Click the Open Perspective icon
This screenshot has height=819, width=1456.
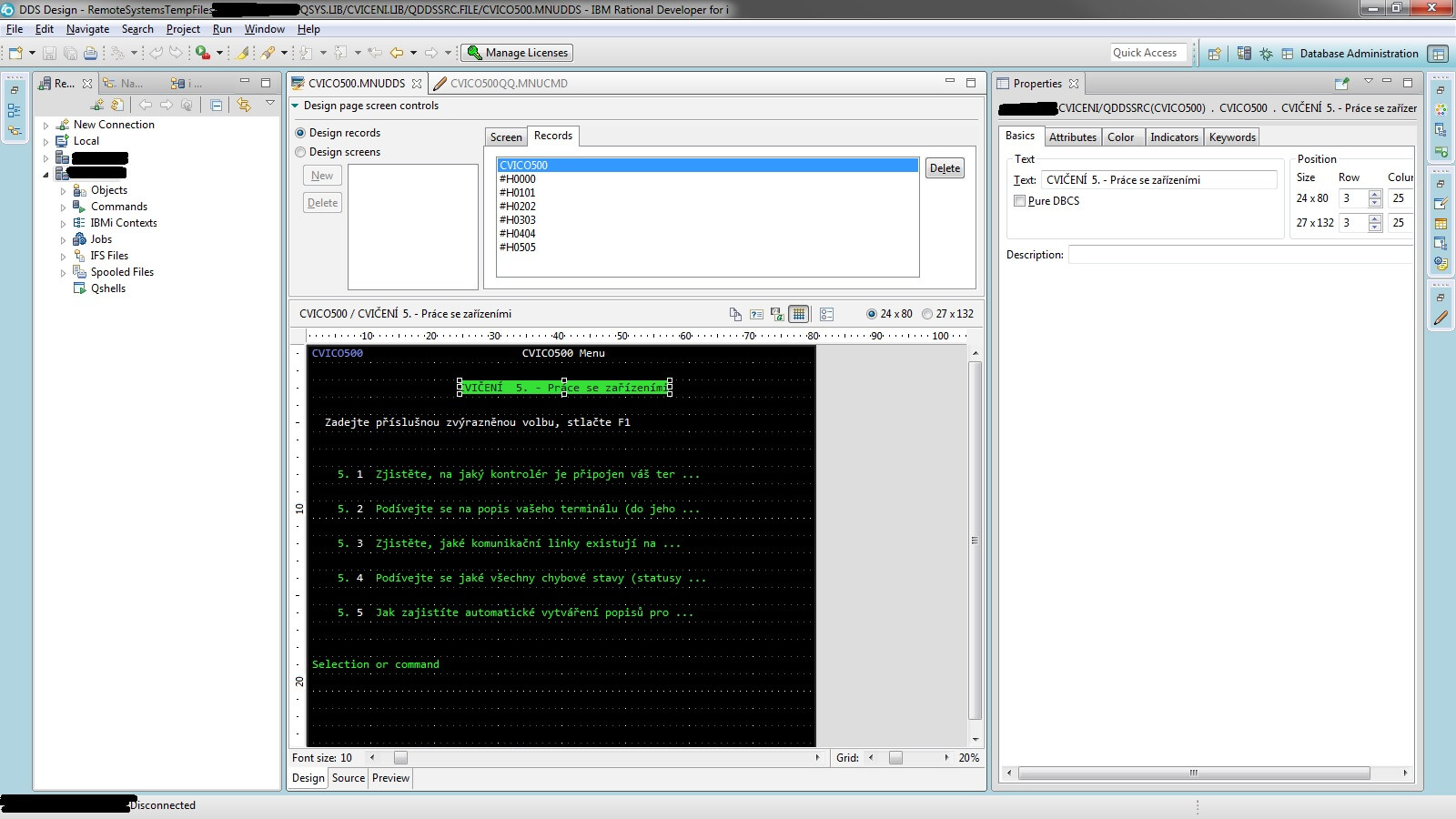[x=1214, y=54]
